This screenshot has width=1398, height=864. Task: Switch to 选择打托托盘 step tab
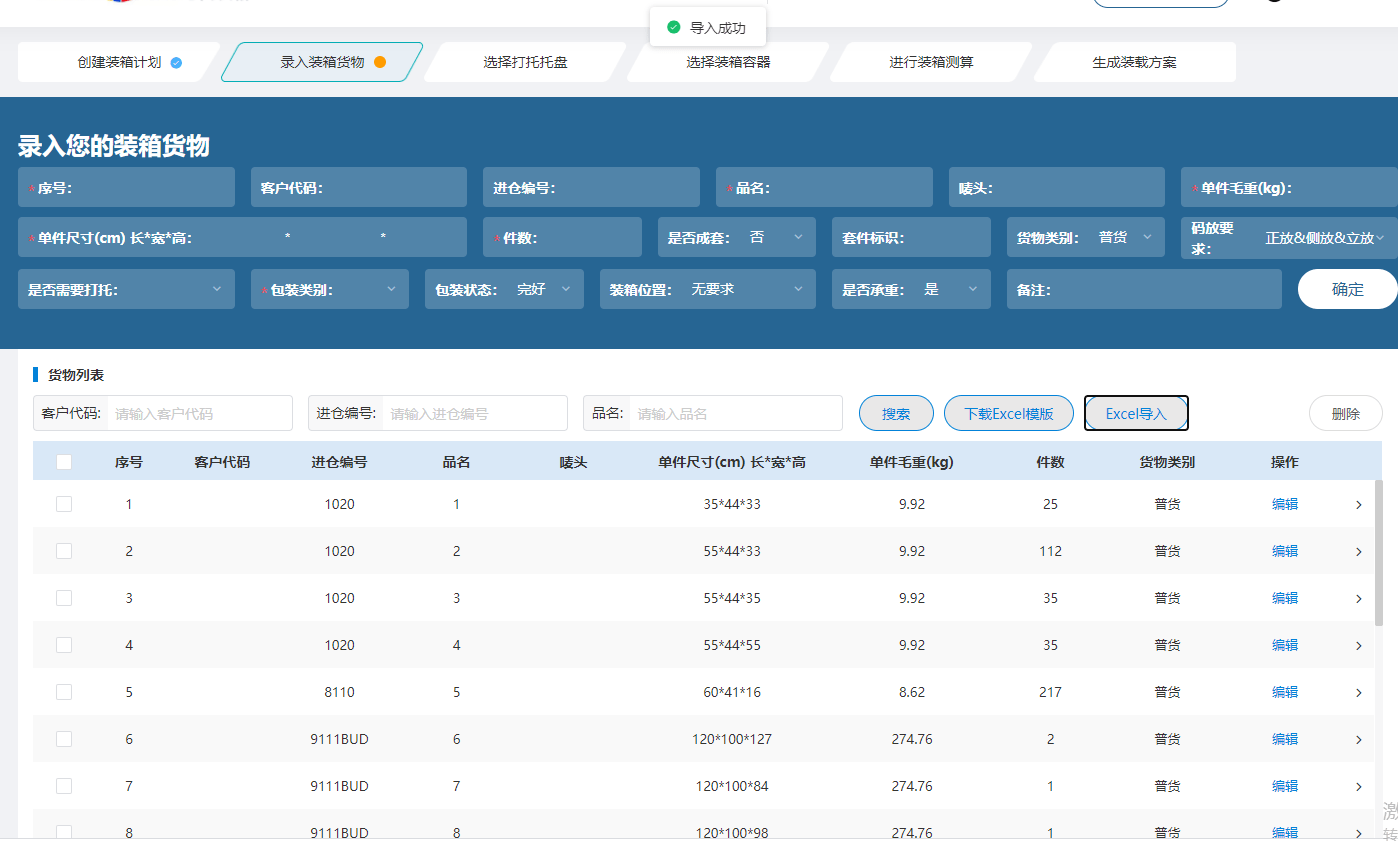point(525,62)
